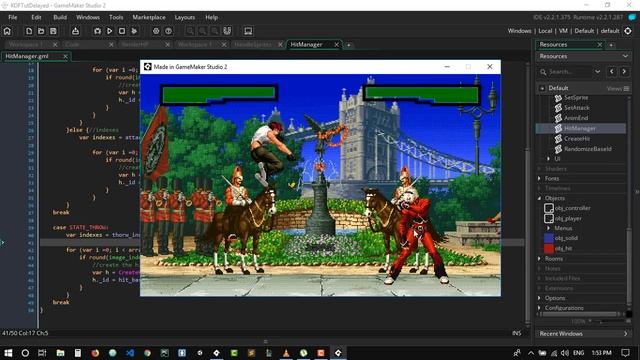640x360 pixels.
Task: Stop the running game
Action: pyautogui.click(x=122, y=31)
